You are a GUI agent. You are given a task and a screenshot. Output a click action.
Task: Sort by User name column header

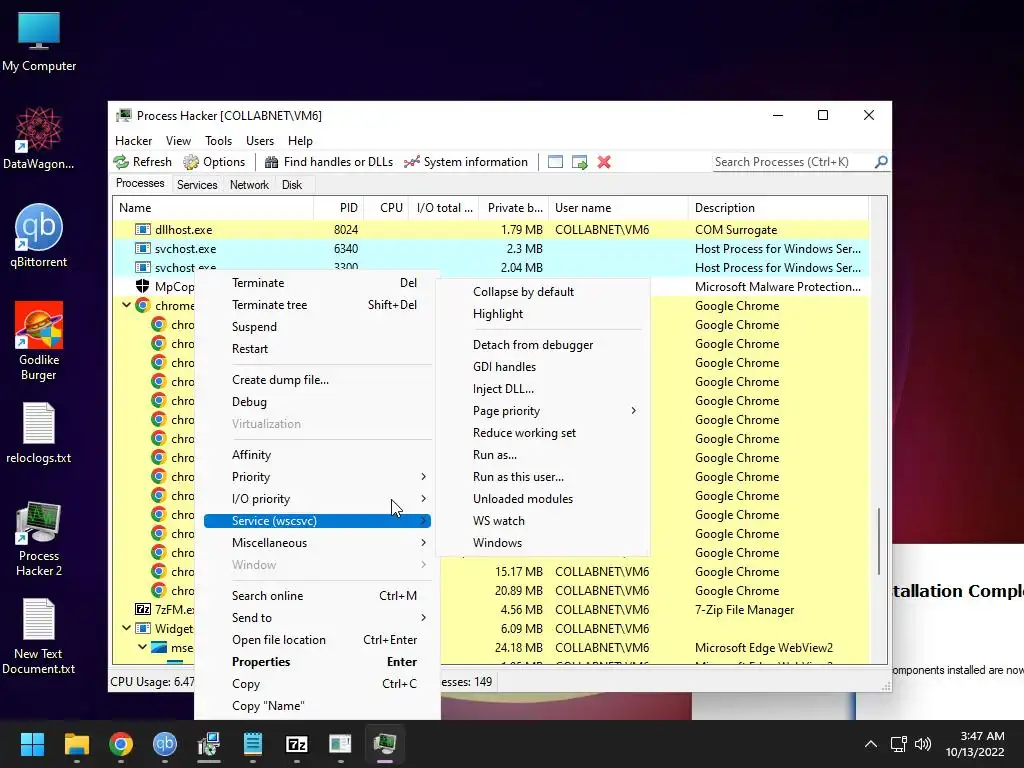[x=618, y=208]
